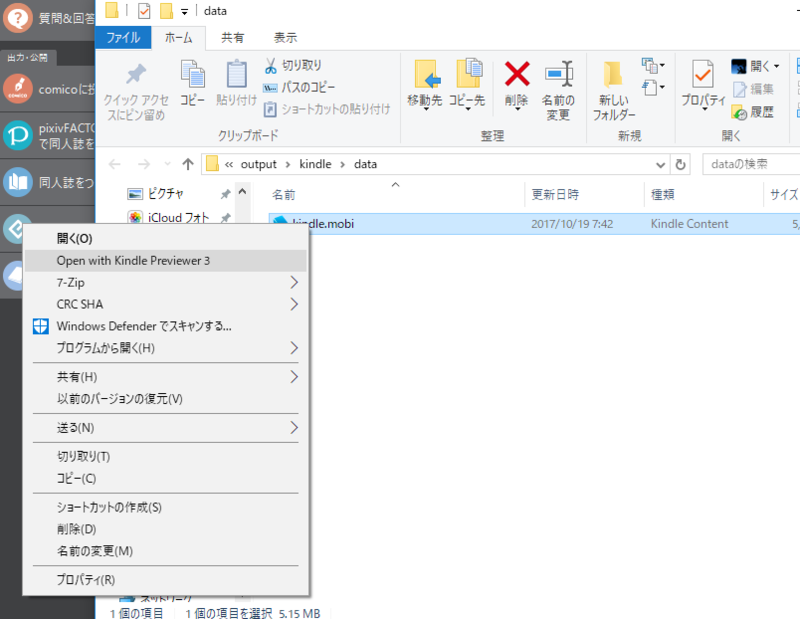Click the Back navigation arrow
800x619 pixels.
[115, 164]
